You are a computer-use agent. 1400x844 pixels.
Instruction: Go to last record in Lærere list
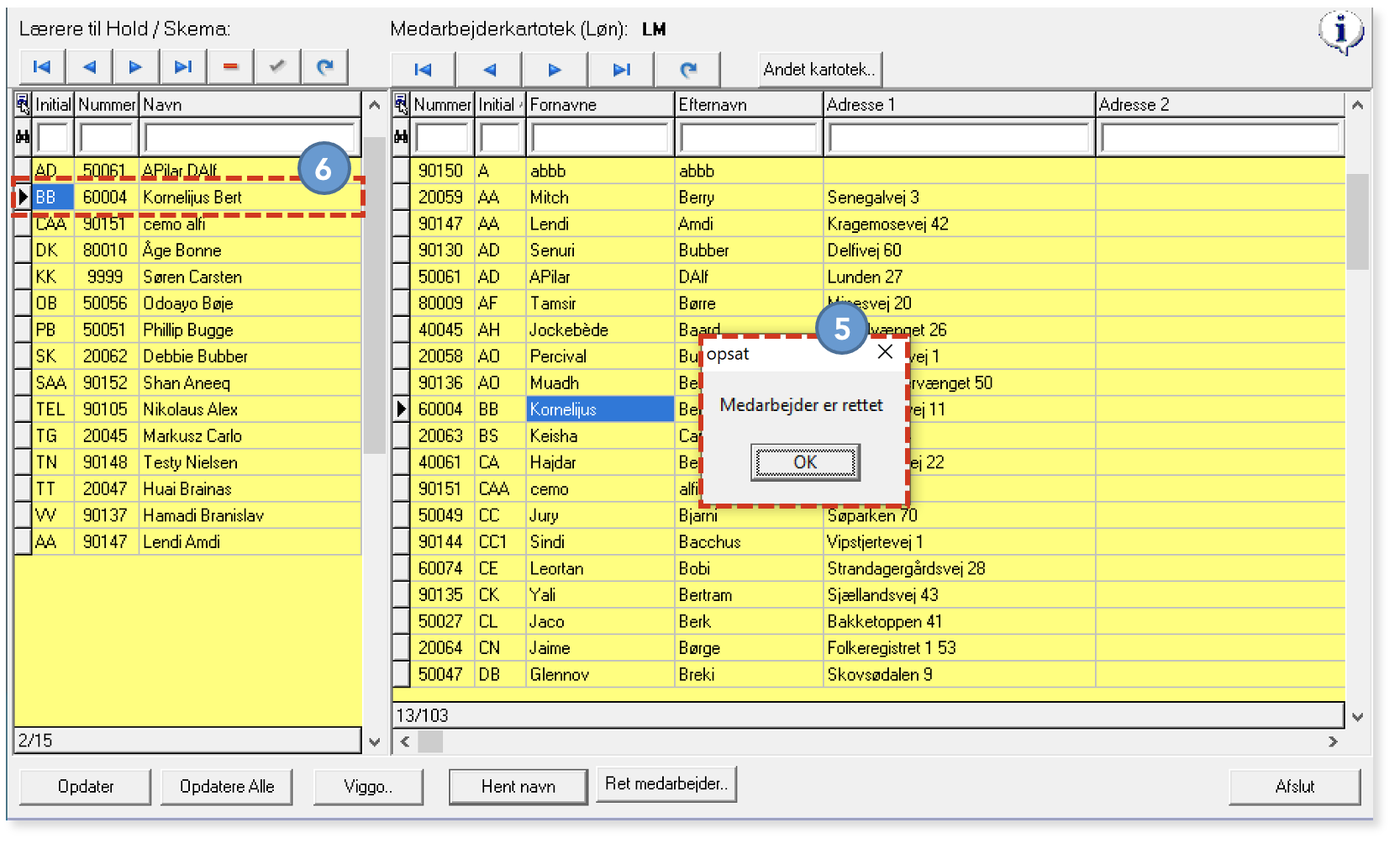tap(182, 67)
